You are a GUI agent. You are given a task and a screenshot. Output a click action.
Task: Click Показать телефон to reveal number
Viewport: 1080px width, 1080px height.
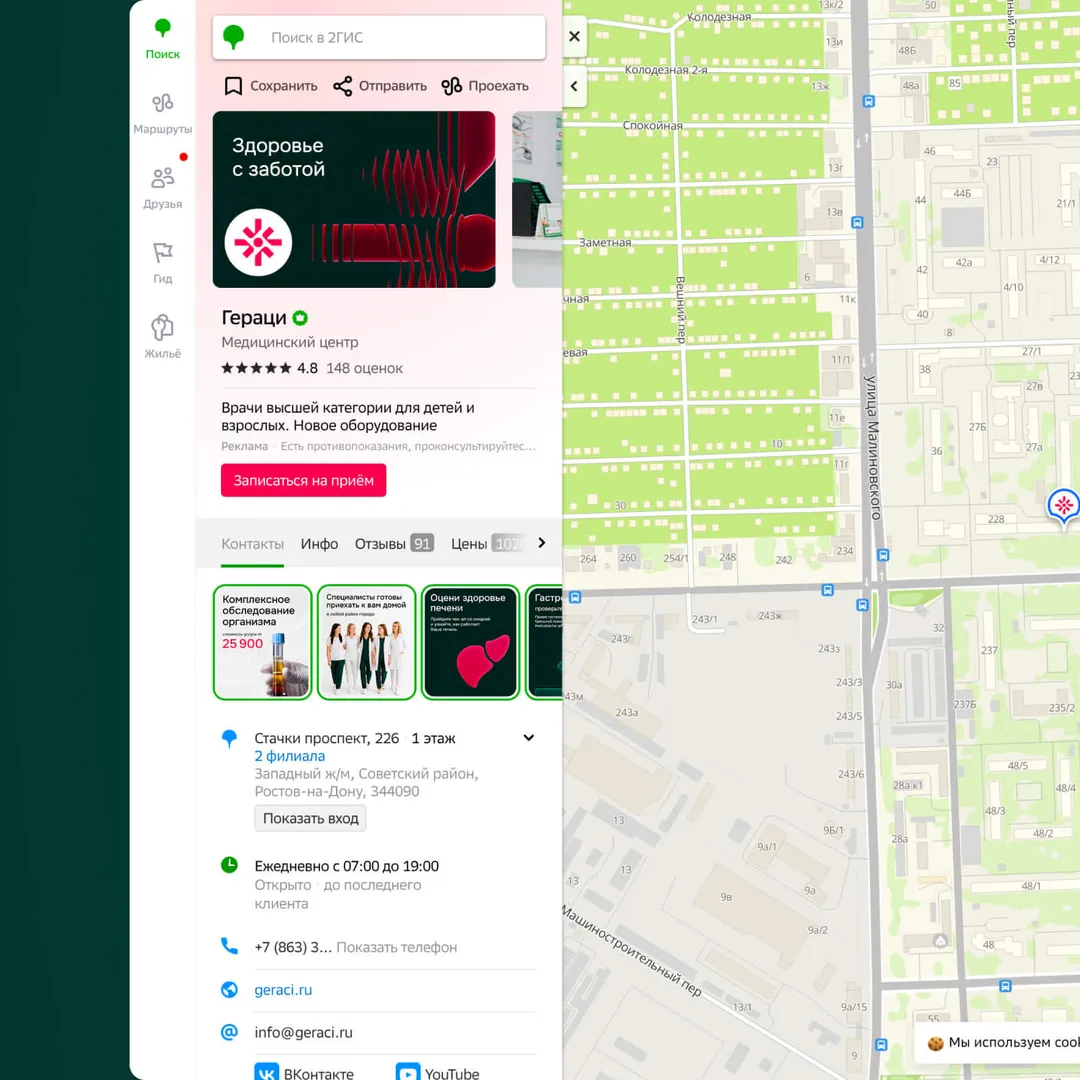click(397, 947)
